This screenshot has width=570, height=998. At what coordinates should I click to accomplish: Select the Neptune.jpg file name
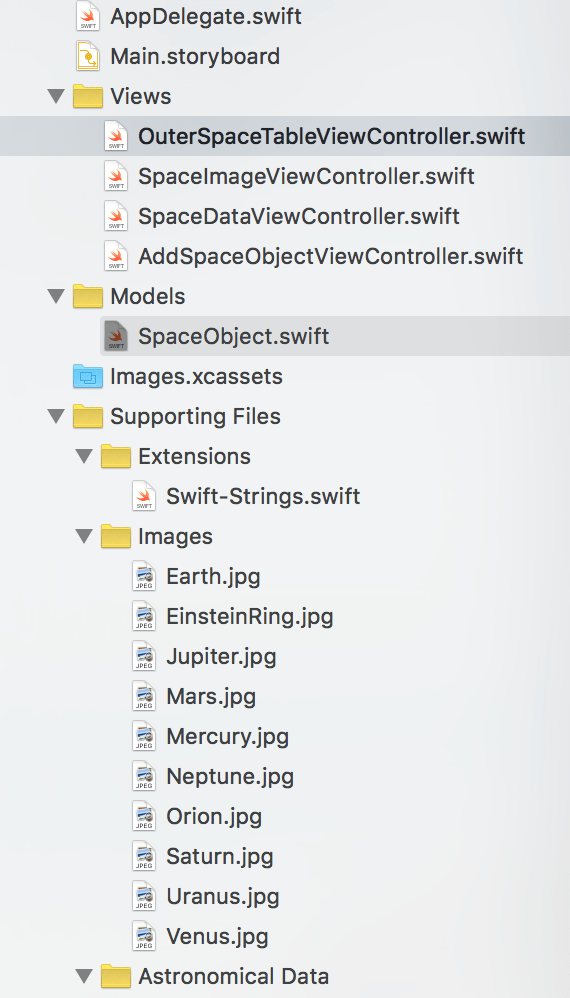tap(230, 777)
